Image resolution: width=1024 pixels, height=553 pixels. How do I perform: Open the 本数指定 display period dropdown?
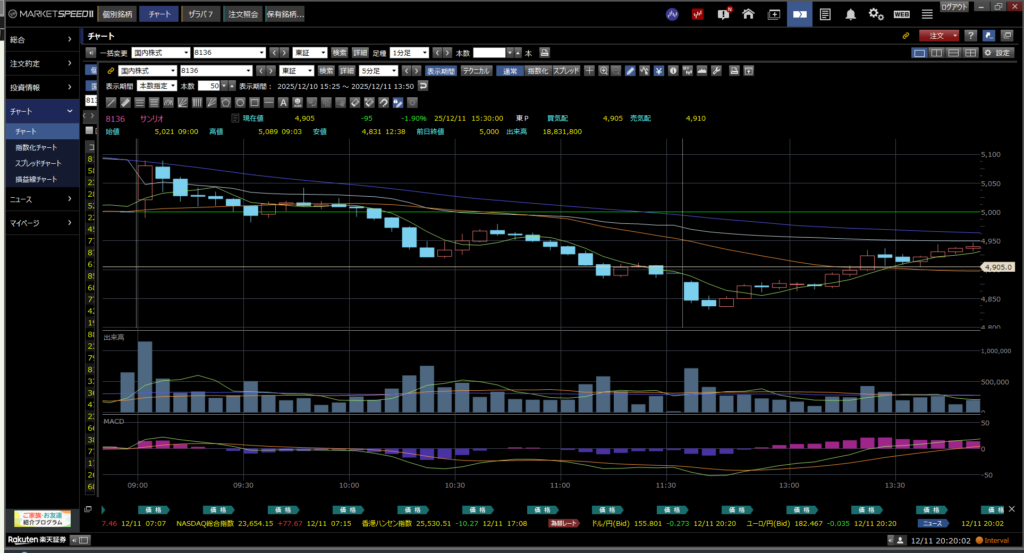(x=157, y=86)
